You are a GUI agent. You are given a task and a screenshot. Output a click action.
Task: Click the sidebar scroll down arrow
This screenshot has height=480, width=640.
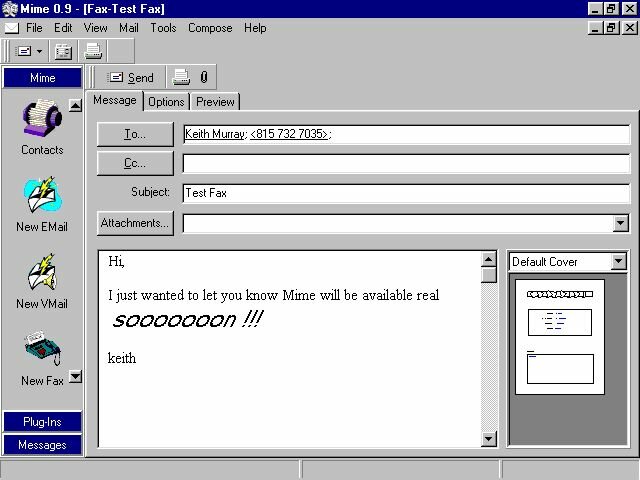click(75, 376)
